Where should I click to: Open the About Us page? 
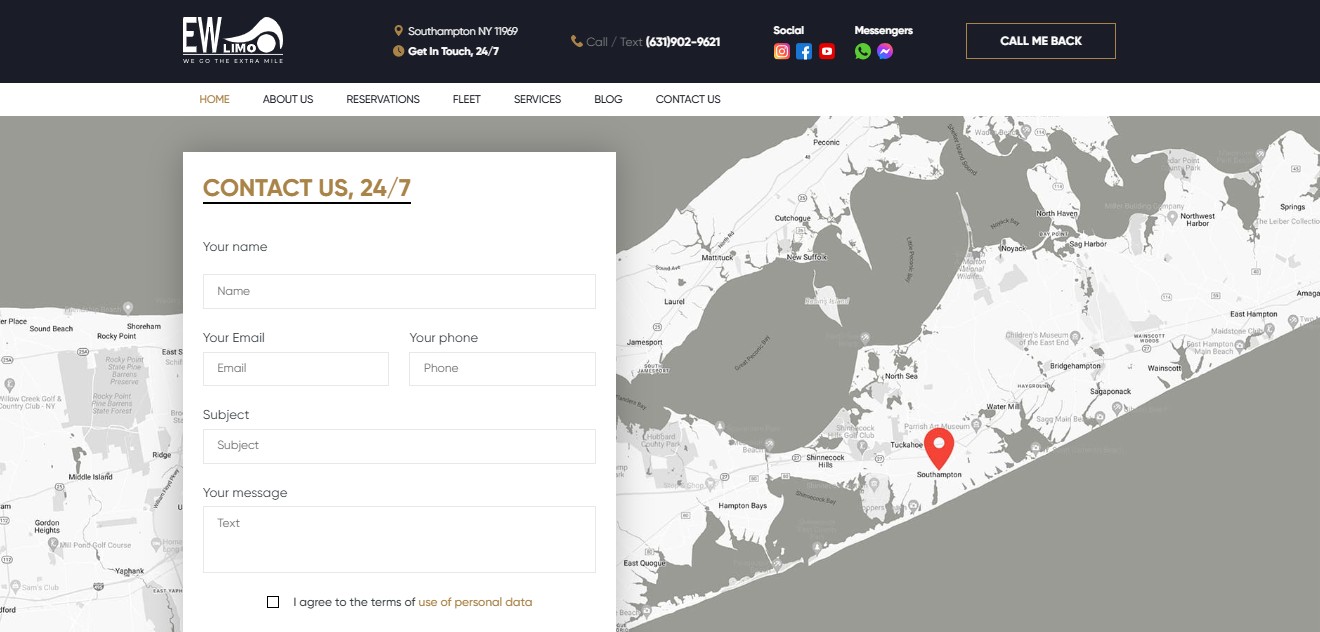click(288, 99)
